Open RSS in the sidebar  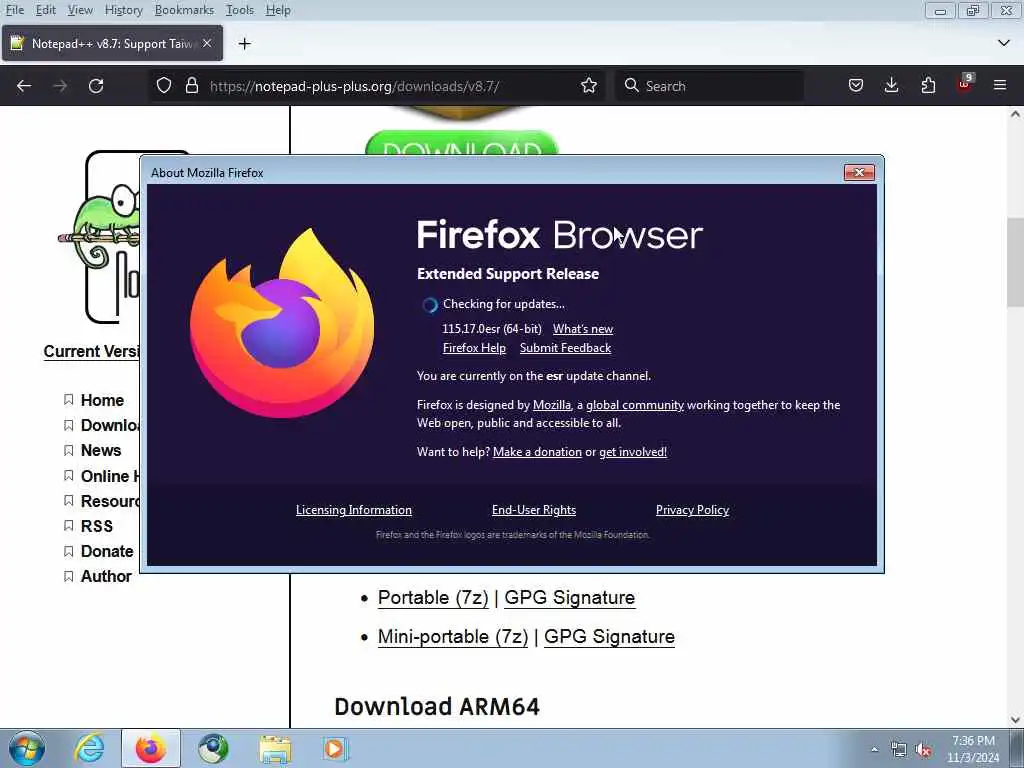pos(97,526)
